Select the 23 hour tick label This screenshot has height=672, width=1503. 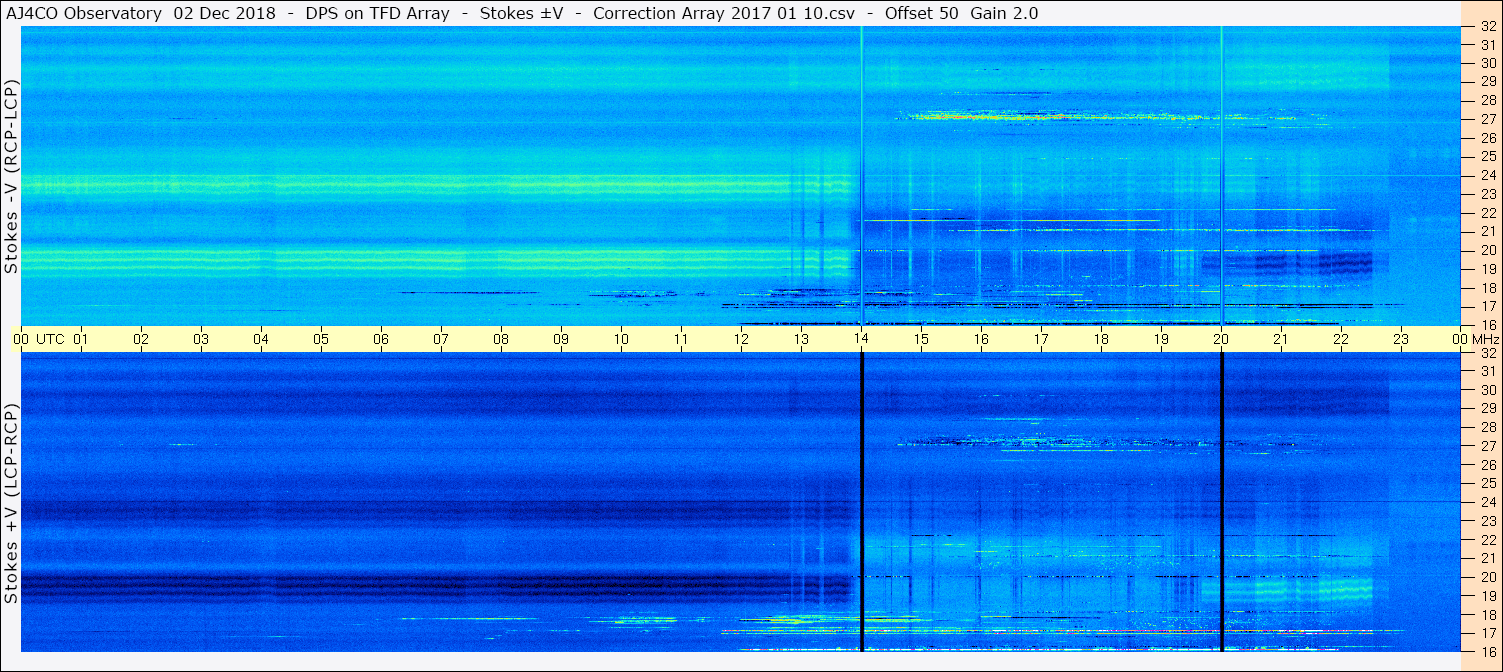tap(1401, 339)
